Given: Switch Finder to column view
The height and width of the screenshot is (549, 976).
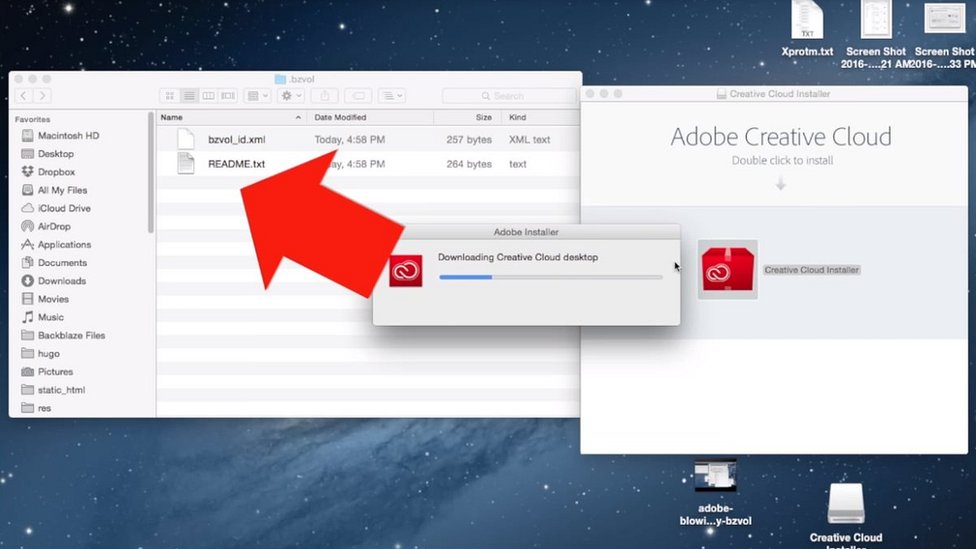Looking at the screenshot, I should tap(209, 96).
